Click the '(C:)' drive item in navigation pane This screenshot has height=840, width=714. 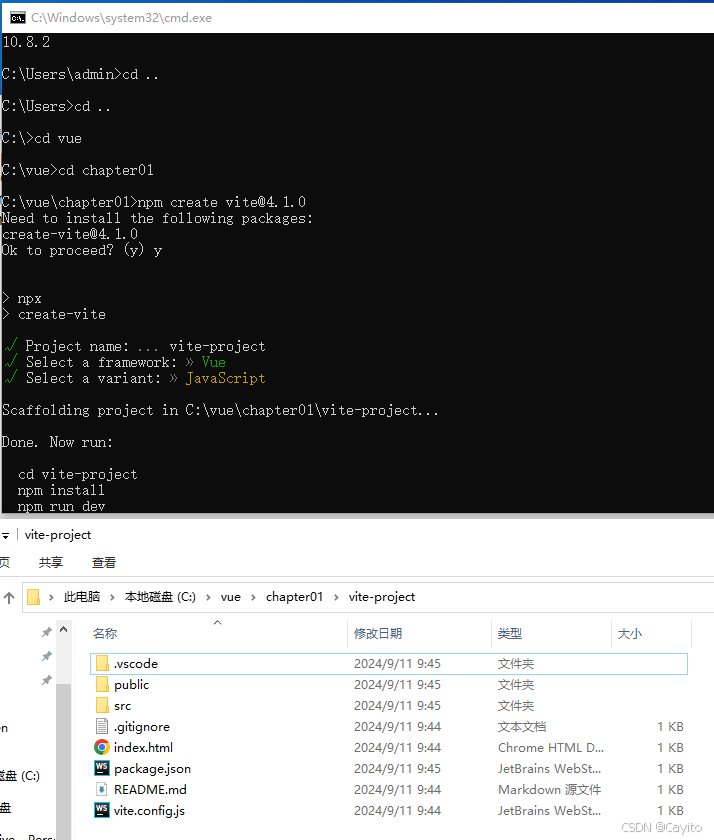click(20, 776)
